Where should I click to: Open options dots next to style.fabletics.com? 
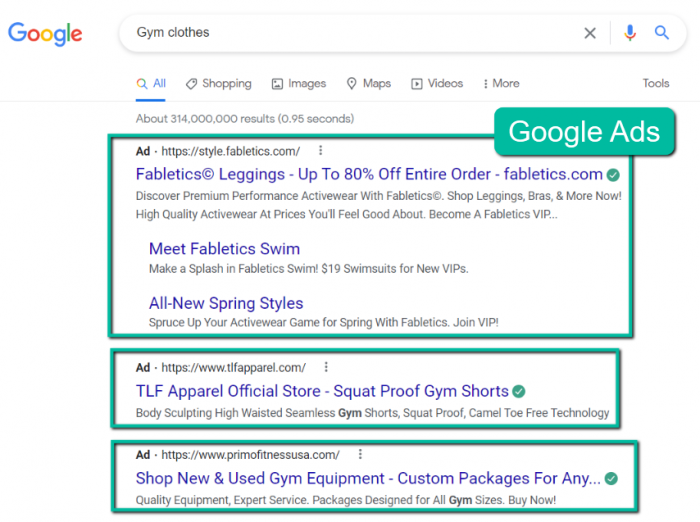[320, 151]
